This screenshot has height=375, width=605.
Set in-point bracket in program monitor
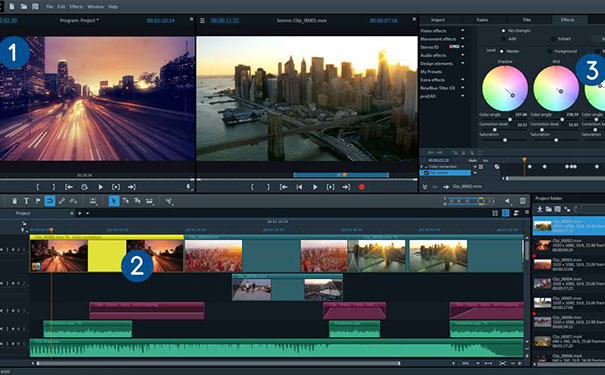pyautogui.click(x=38, y=187)
